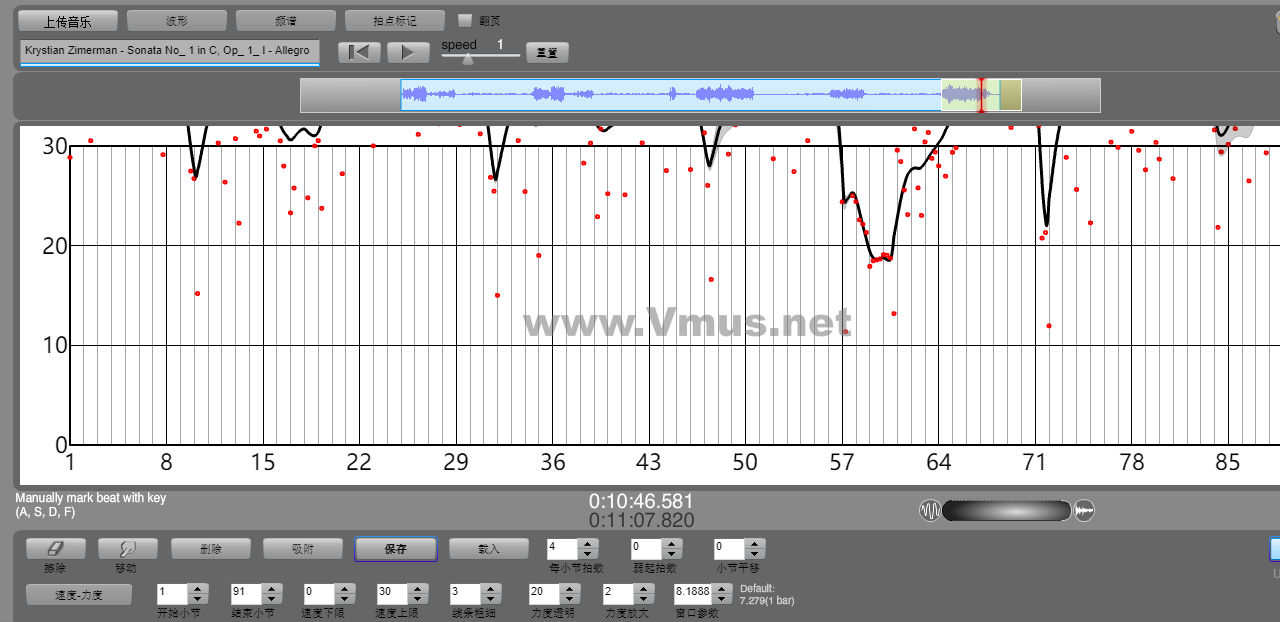Increase the 每小节拍数 beats-per-bar value

point(588,544)
